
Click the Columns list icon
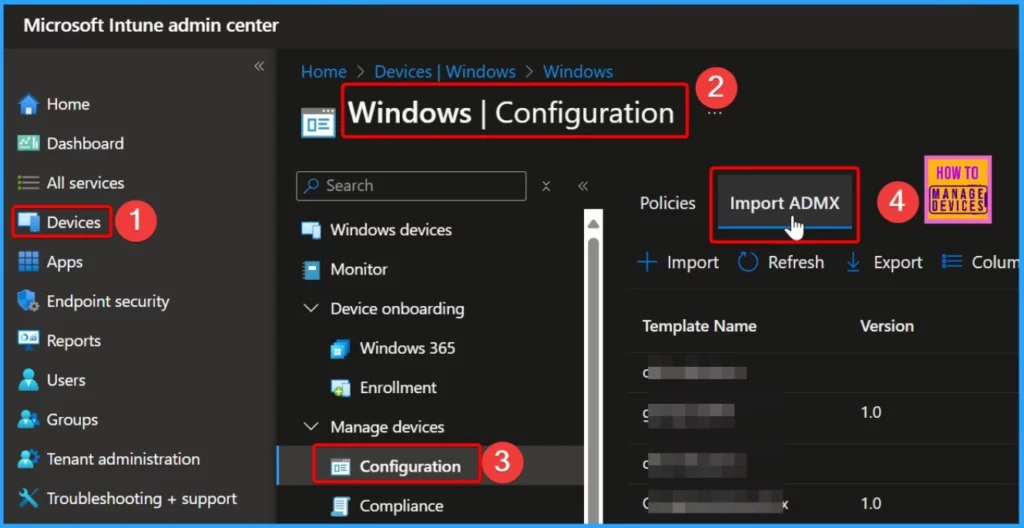952,262
